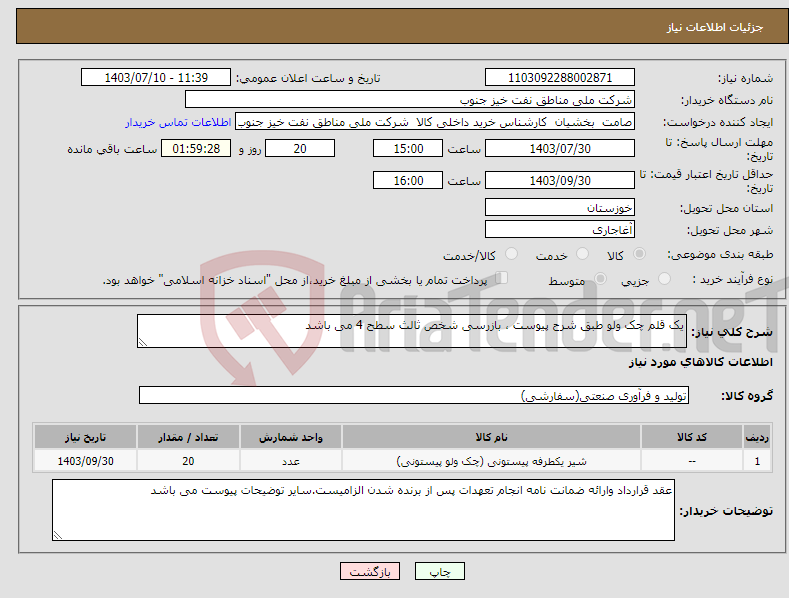Click the شماره نیاز field 1103092288002871
Viewport: 789px width, 598px height.
pos(560,78)
